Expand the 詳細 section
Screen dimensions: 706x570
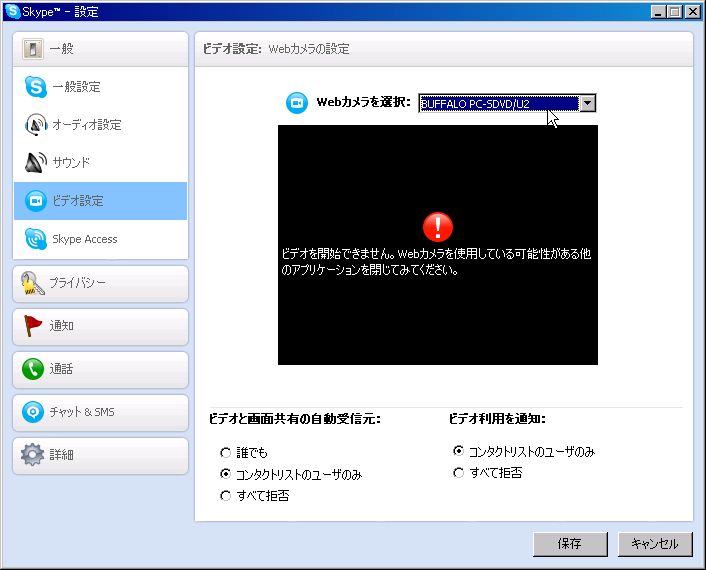pyautogui.click(x=100, y=455)
